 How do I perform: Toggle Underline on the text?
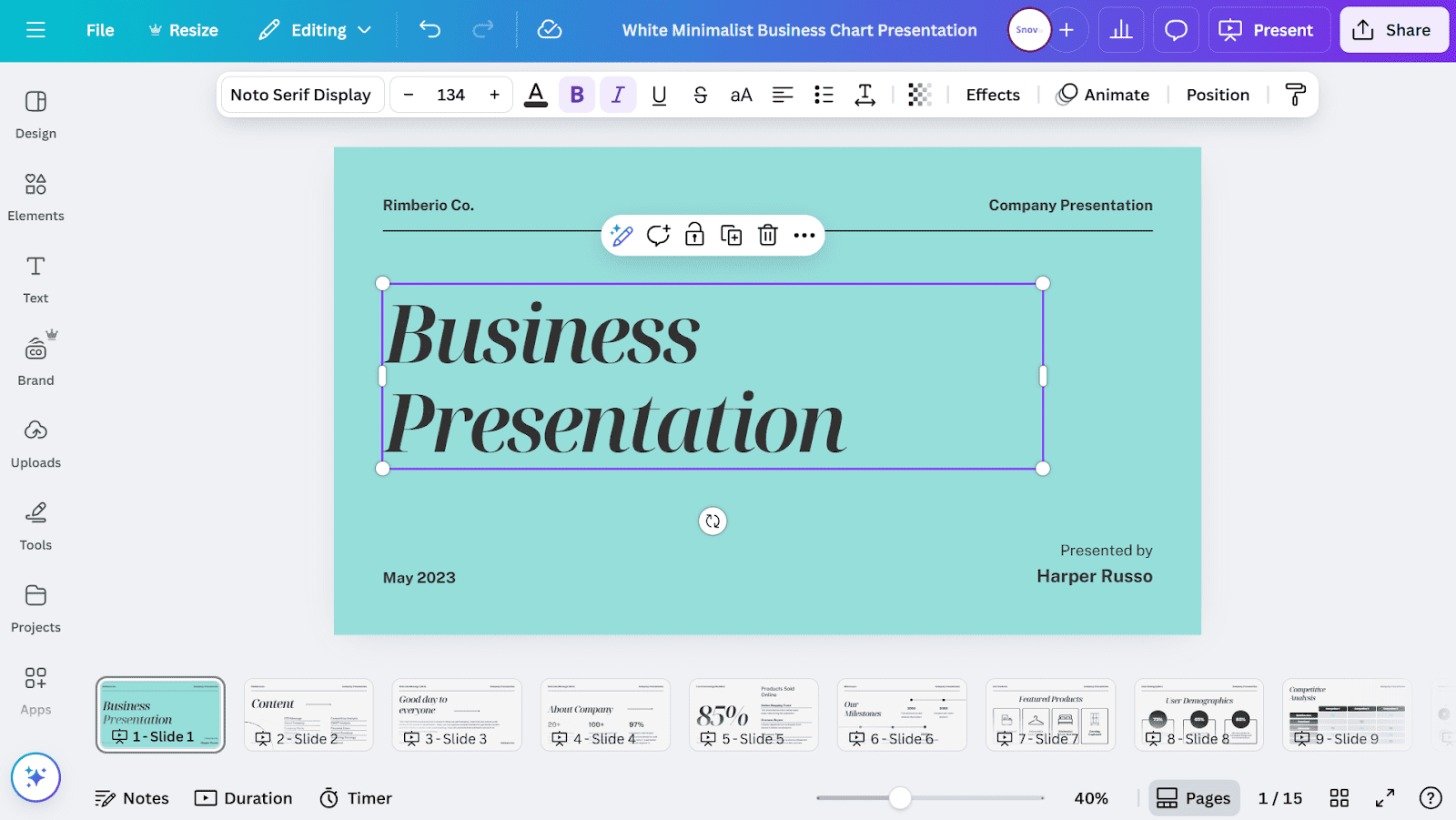point(659,95)
